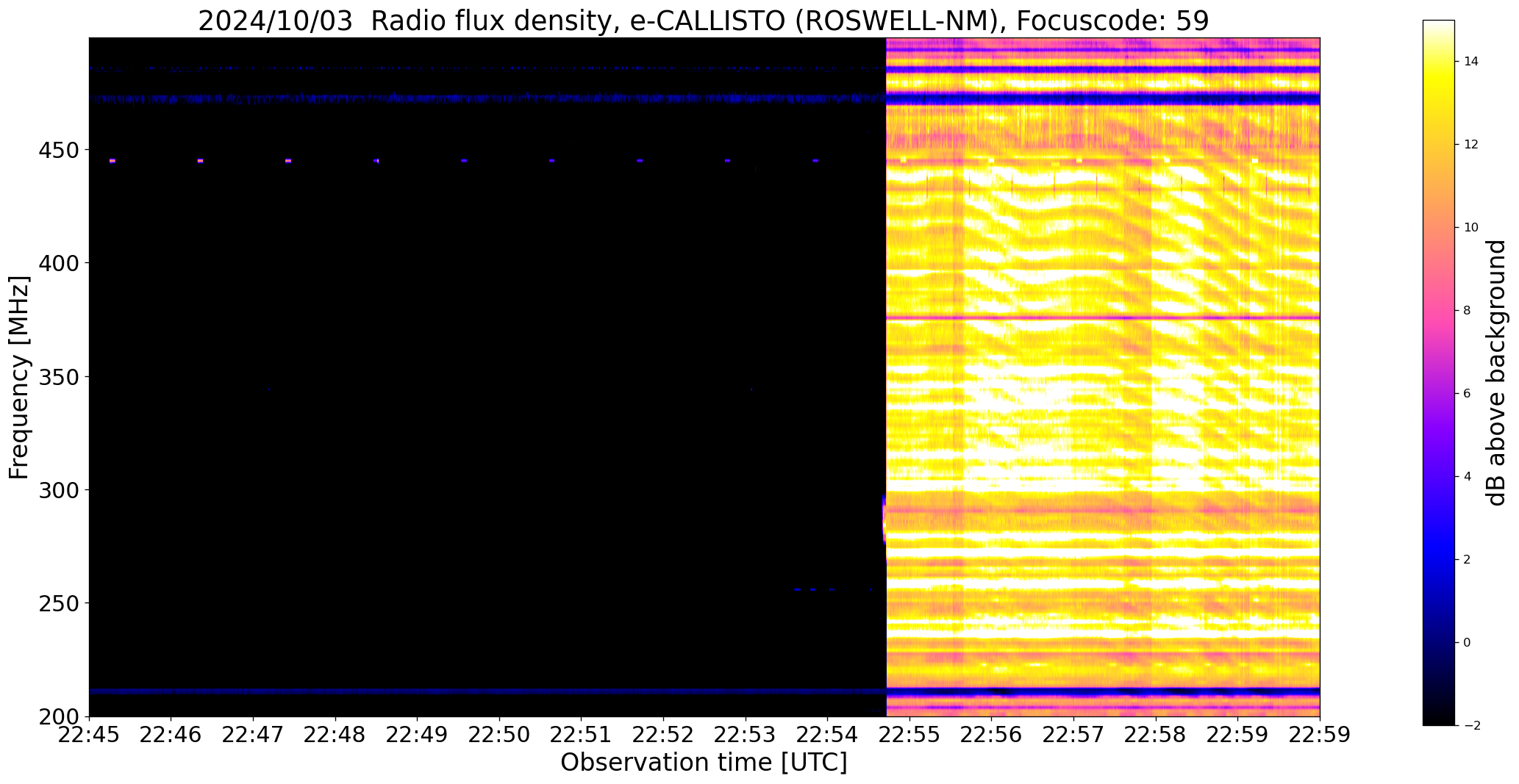Screen dimensions: 1519x784
Task: Click the 22:51 time tick label
Action: pyautogui.click(x=582, y=736)
